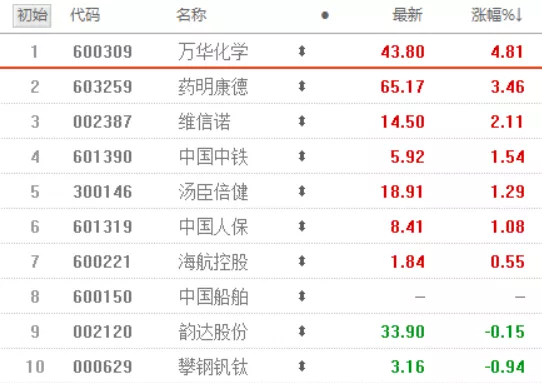Viewport: 542px width, 383px height.
Task: Click the 初始 button in the header
Action: point(32,16)
